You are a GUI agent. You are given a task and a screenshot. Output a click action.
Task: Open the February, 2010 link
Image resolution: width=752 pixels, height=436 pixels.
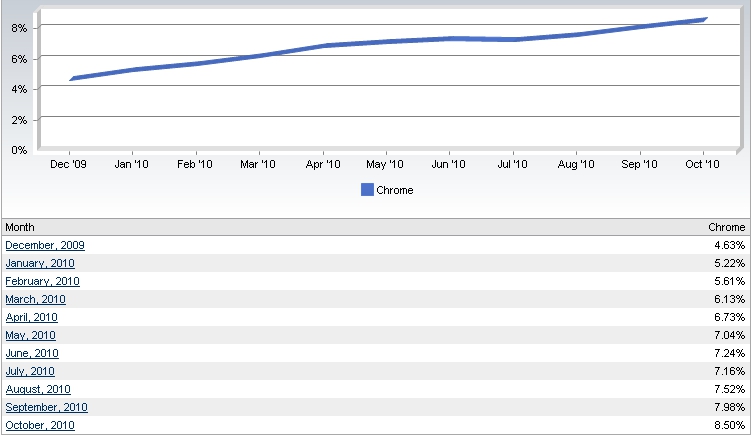pos(43,281)
